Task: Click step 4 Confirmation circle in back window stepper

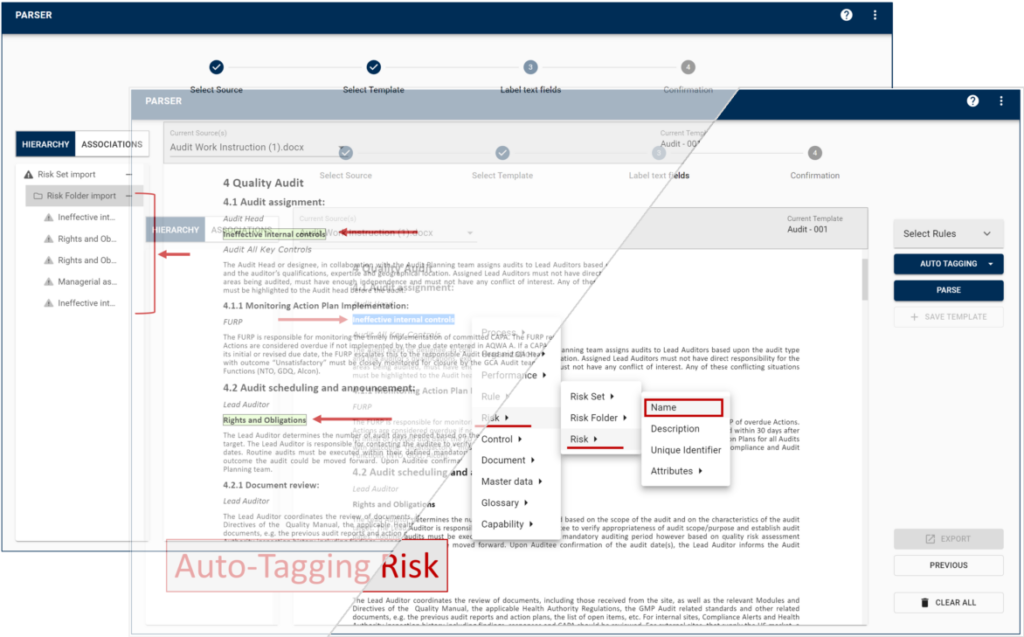Action: click(688, 67)
